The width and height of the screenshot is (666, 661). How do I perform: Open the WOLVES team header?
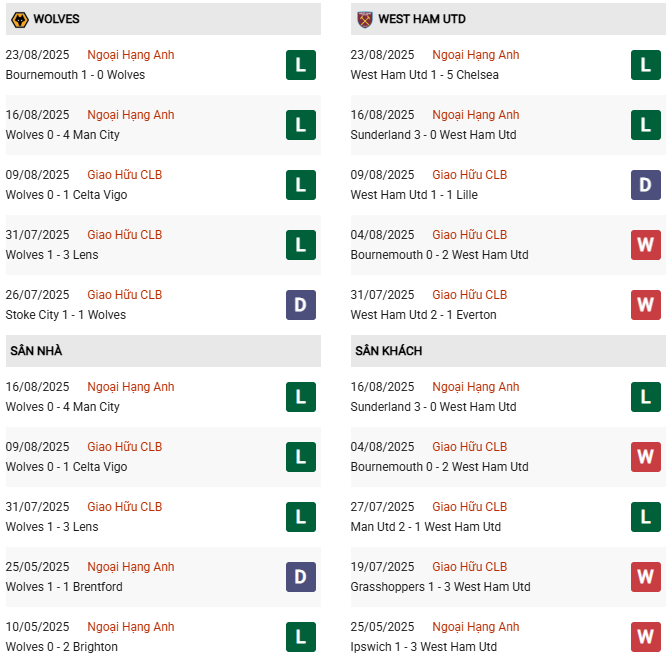[56, 19]
